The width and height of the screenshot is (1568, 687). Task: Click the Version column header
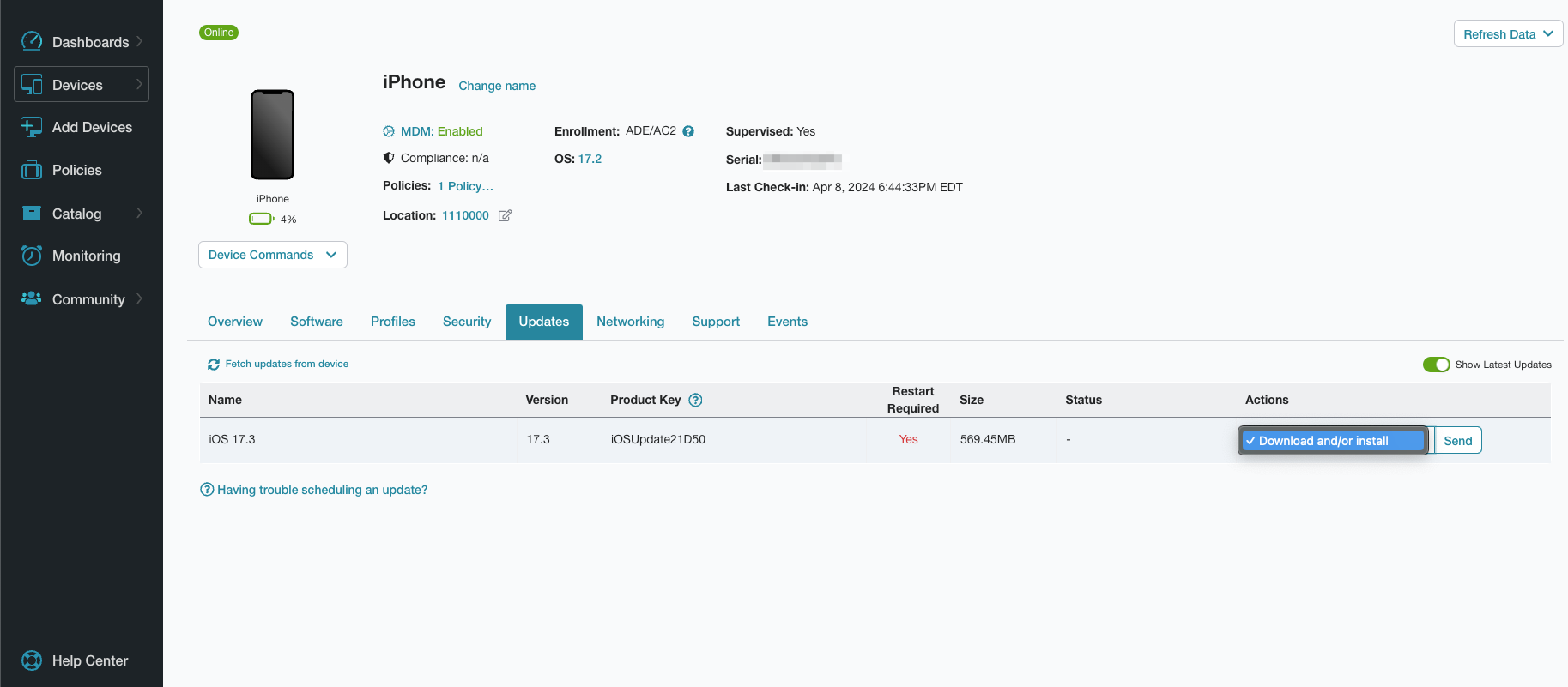point(547,400)
